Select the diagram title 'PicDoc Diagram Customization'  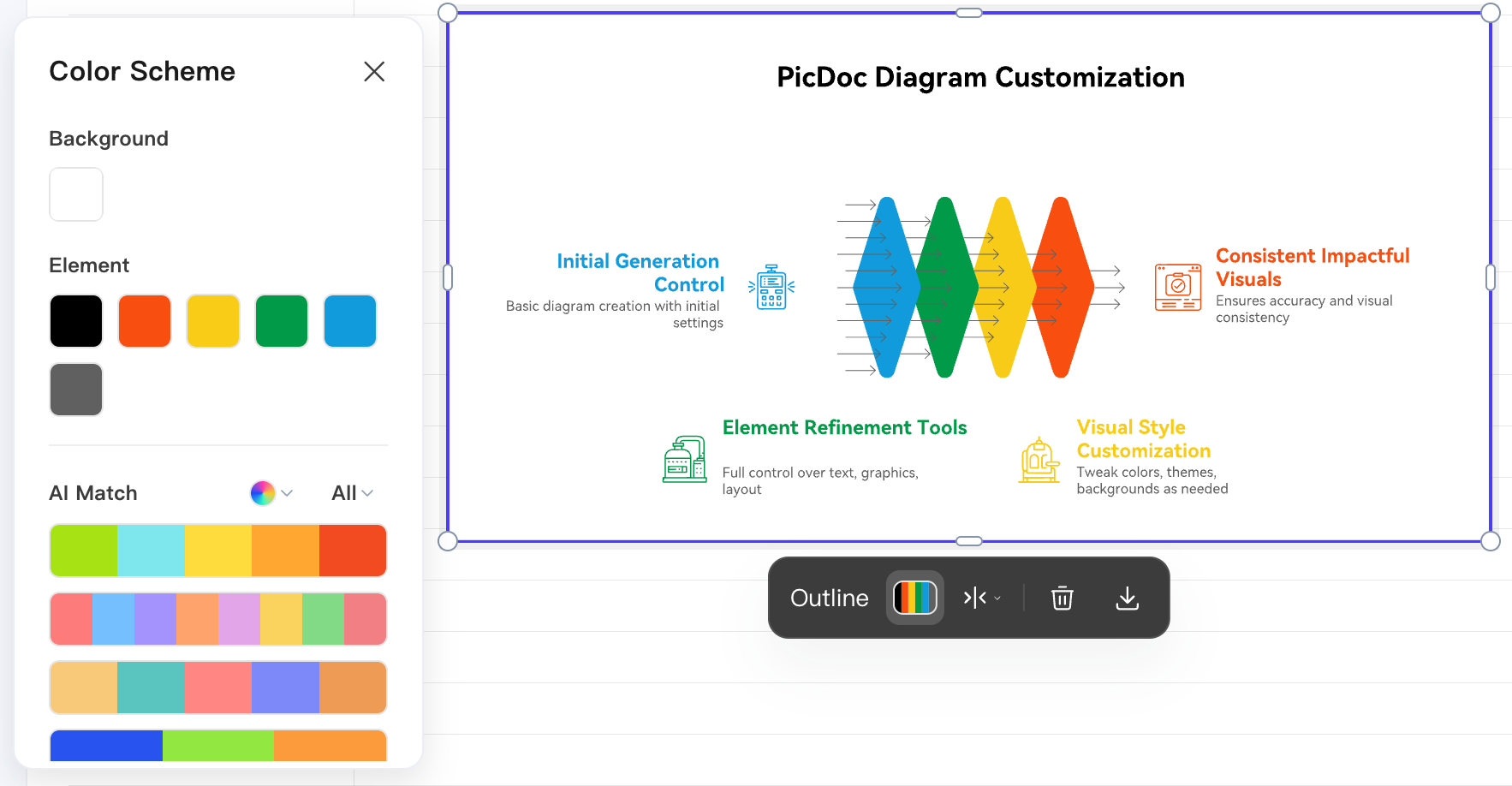coord(980,78)
